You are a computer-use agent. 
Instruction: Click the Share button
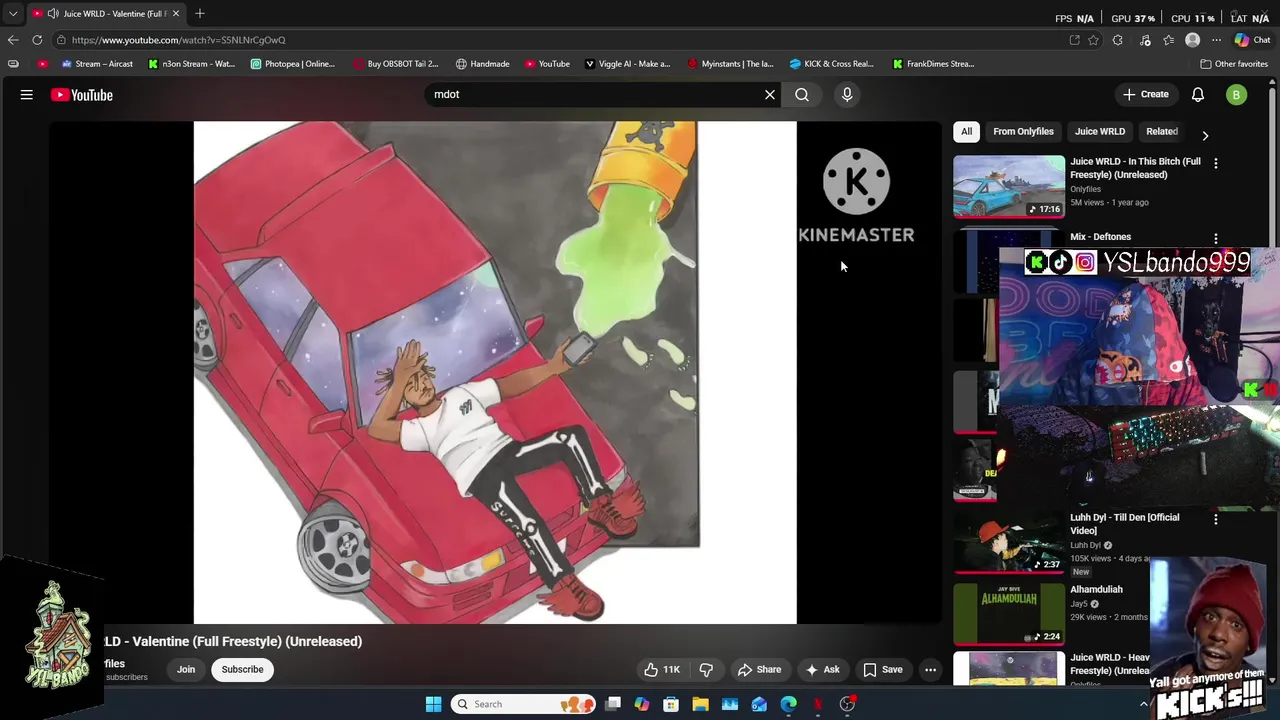[x=759, y=670]
